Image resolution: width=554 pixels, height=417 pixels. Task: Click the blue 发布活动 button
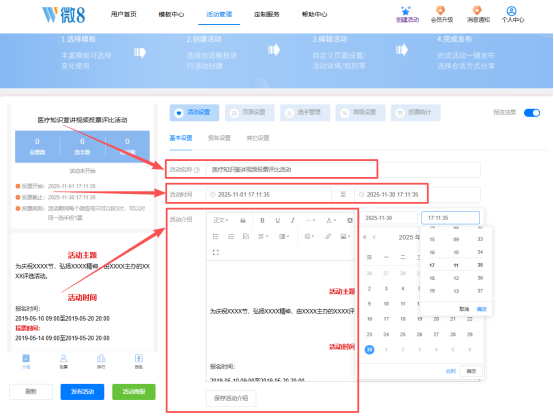click(82, 392)
